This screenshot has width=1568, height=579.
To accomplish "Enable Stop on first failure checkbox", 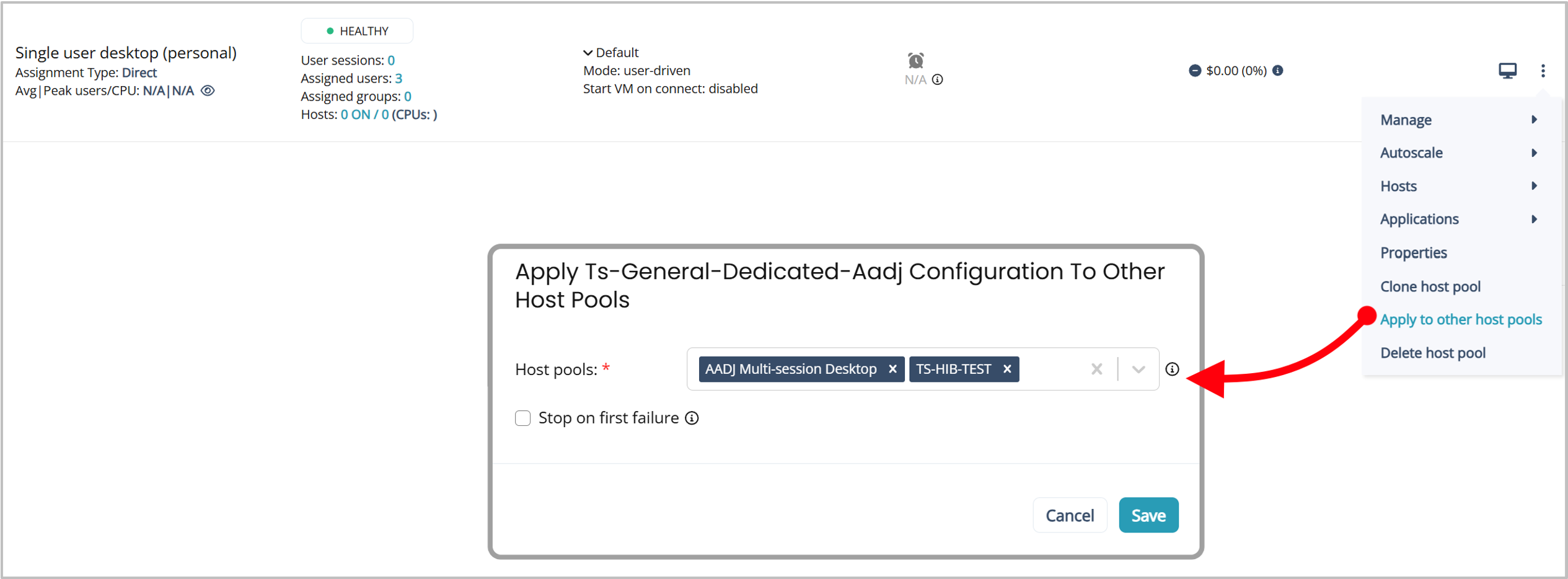I will point(522,418).
